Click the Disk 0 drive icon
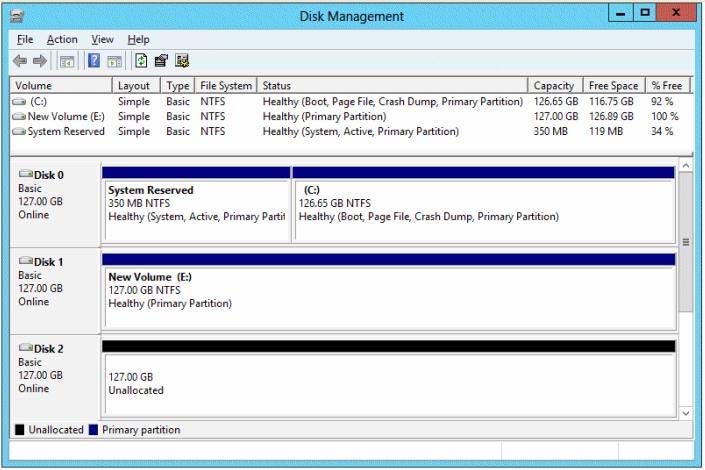705x470 pixels. point(26,174)
